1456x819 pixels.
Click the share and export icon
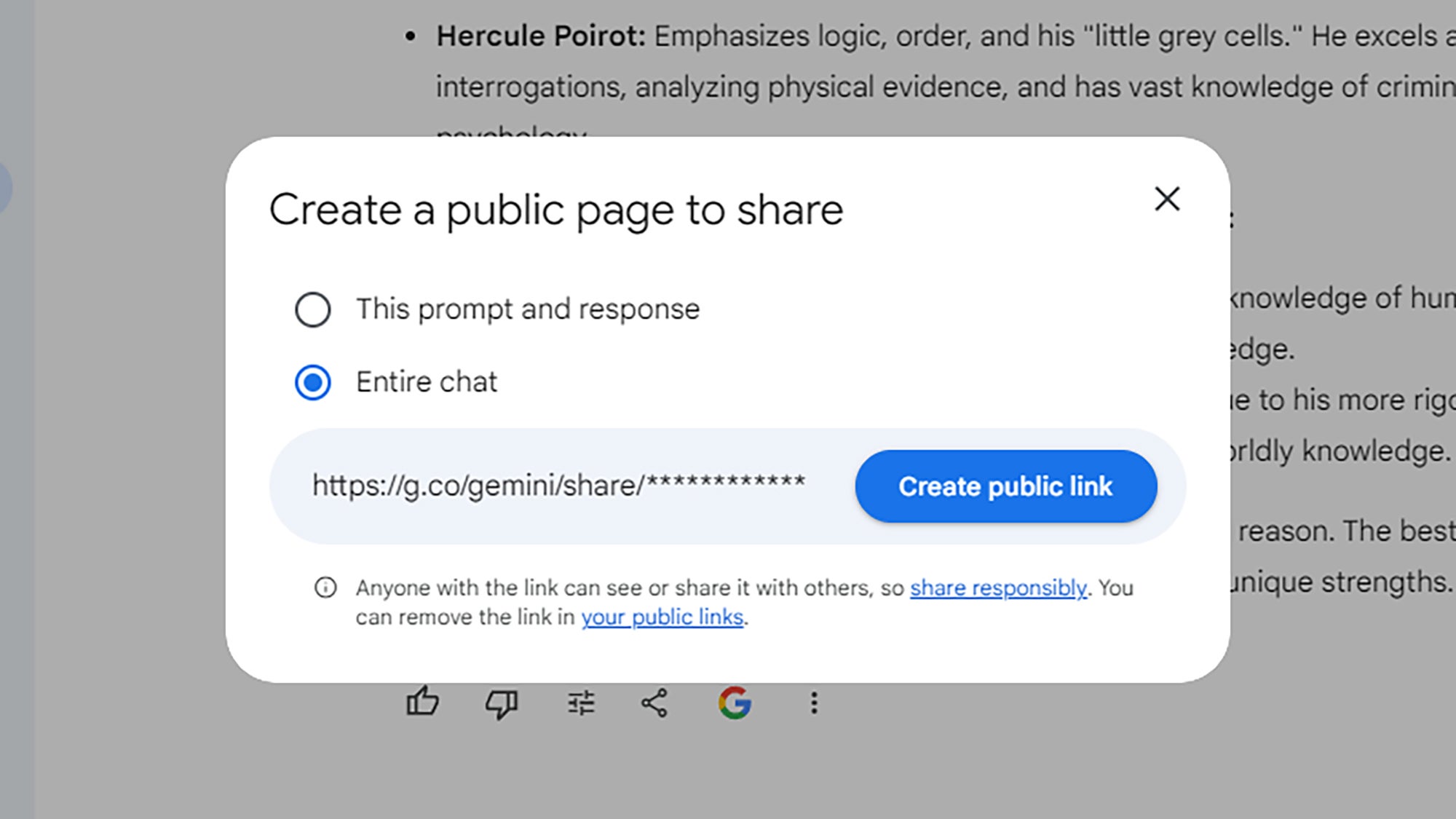point(654,703)
